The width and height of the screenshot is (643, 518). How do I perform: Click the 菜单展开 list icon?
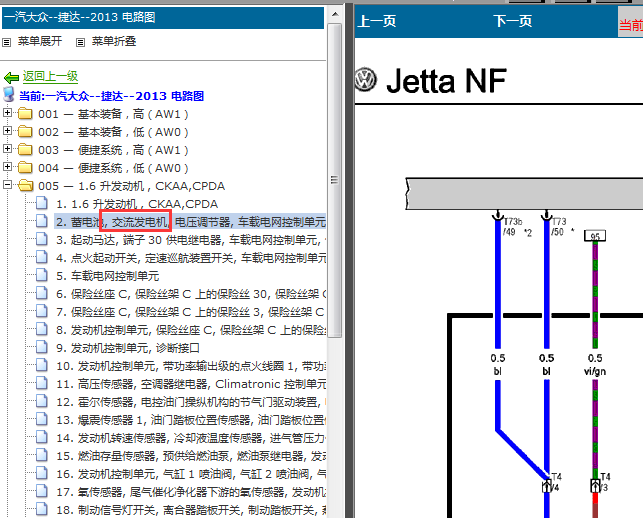[7, 42]
